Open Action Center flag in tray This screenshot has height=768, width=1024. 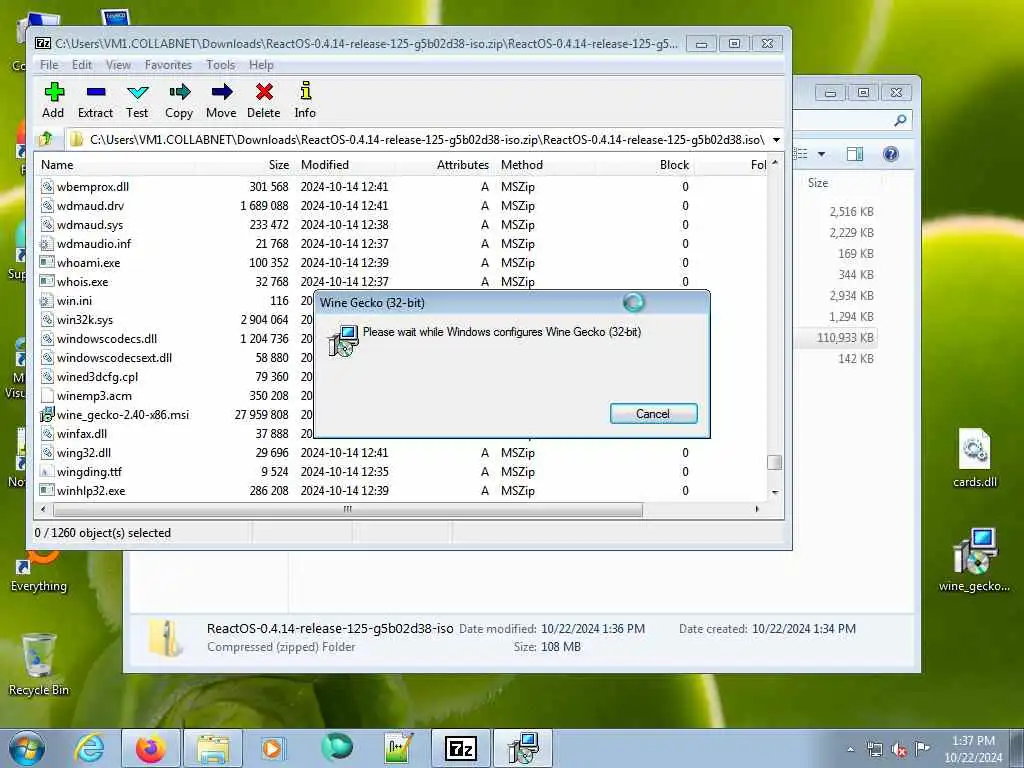pos(922,748)
